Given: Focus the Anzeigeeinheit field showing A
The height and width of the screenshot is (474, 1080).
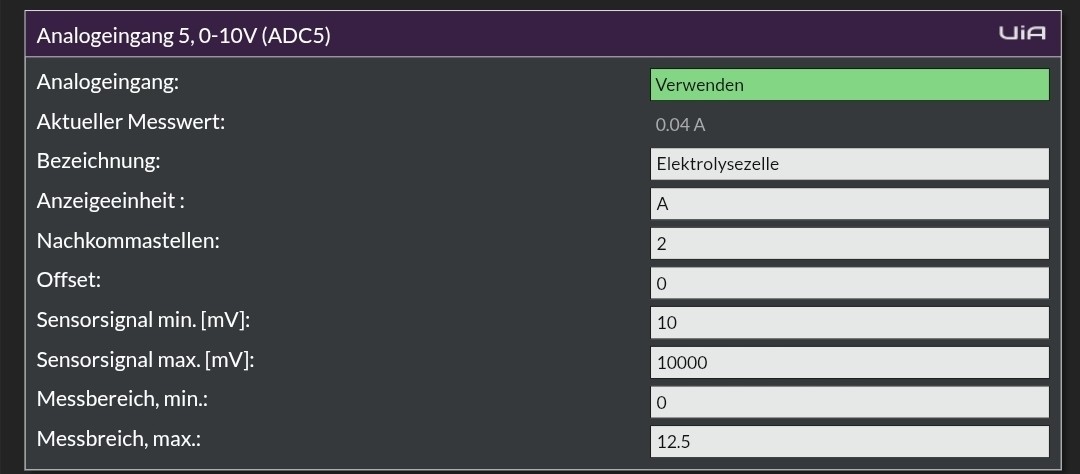Looking at the screenshot, I should click(x=850, y=204).
